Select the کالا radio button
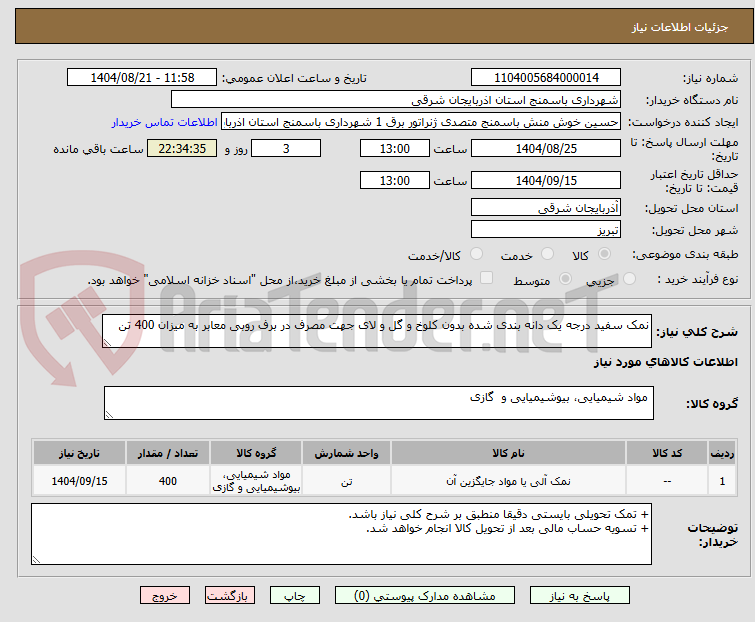755x622 pixels. pos(604,254)
